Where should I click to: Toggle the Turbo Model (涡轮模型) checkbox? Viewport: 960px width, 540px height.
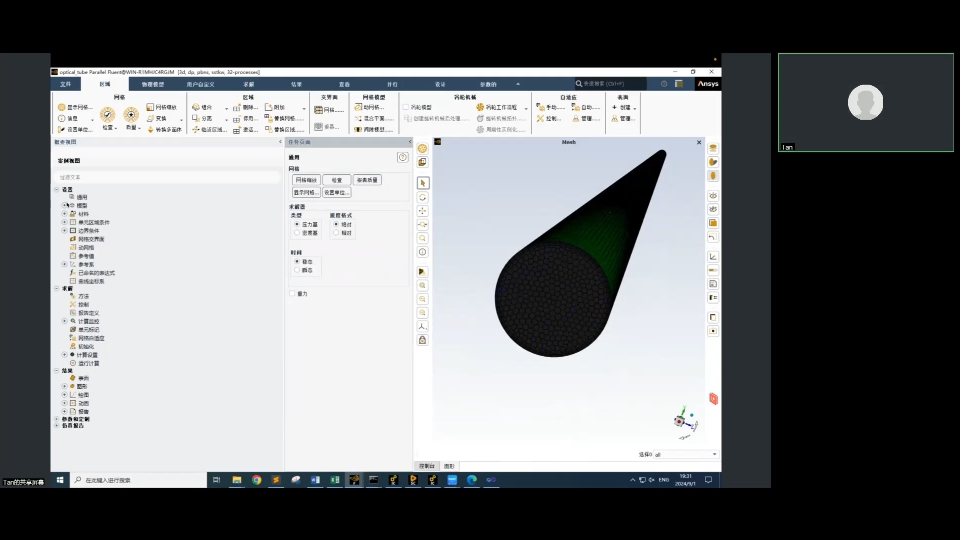pos(405,107)
